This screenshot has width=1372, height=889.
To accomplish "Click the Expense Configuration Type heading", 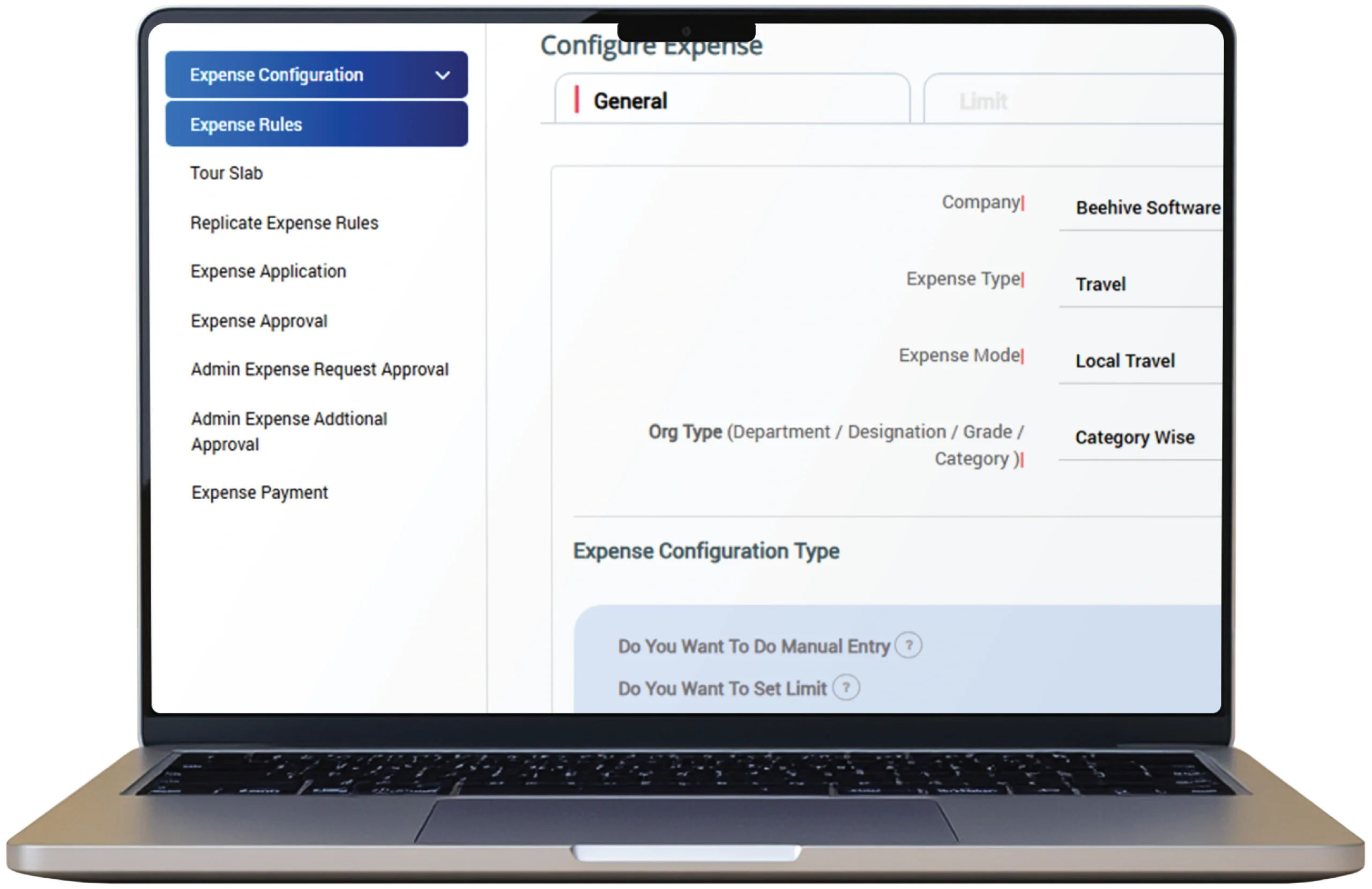I will pyautogui.click(x=706, y=551).
